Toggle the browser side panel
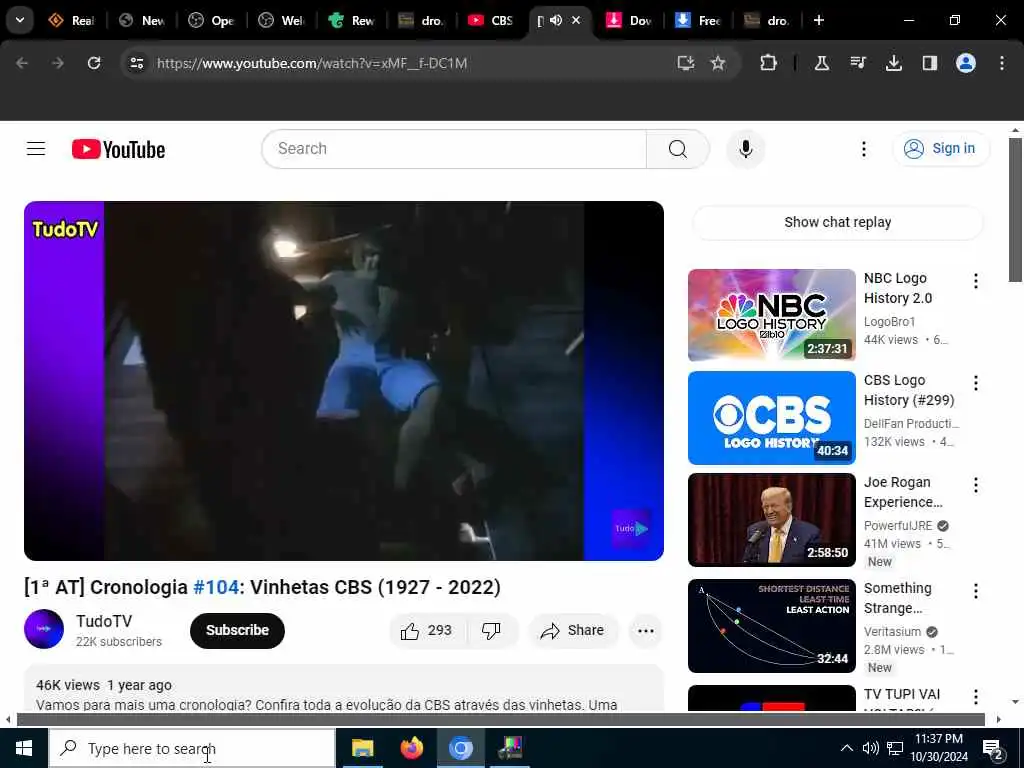Screen dimensions: 1024x768 [x=930, y=63]
